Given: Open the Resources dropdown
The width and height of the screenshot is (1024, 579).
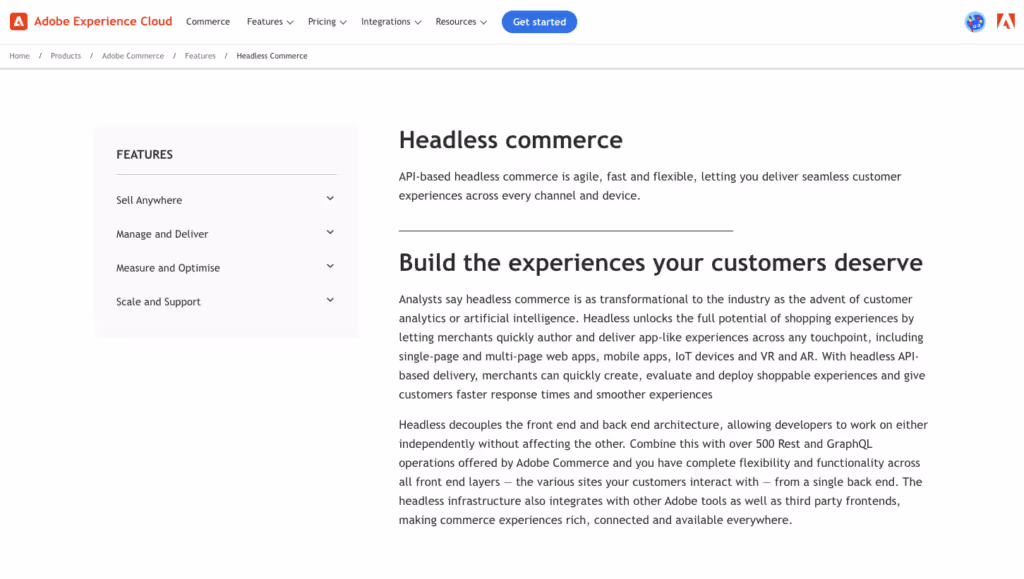Looking at the screenshot, I should pos(460,21).
